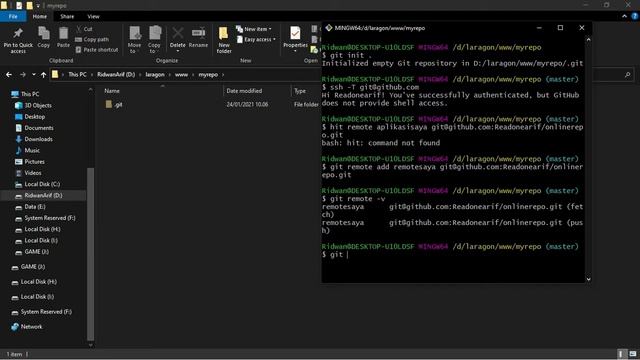Click laragon in address breadcrumb

155,75
